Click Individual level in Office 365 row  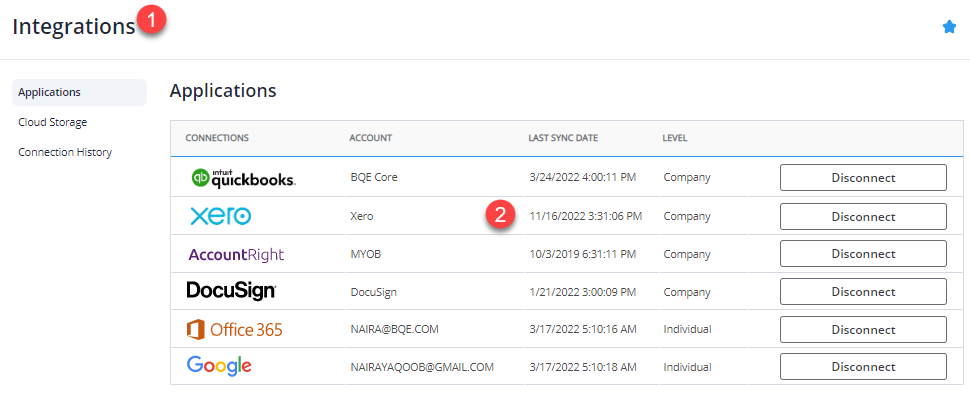click(x=687, y=329)
